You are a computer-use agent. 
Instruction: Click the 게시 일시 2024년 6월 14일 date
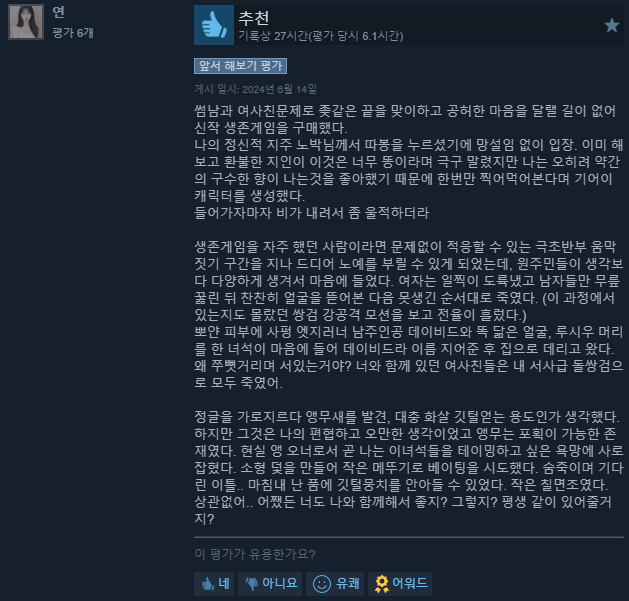(256, 89)
